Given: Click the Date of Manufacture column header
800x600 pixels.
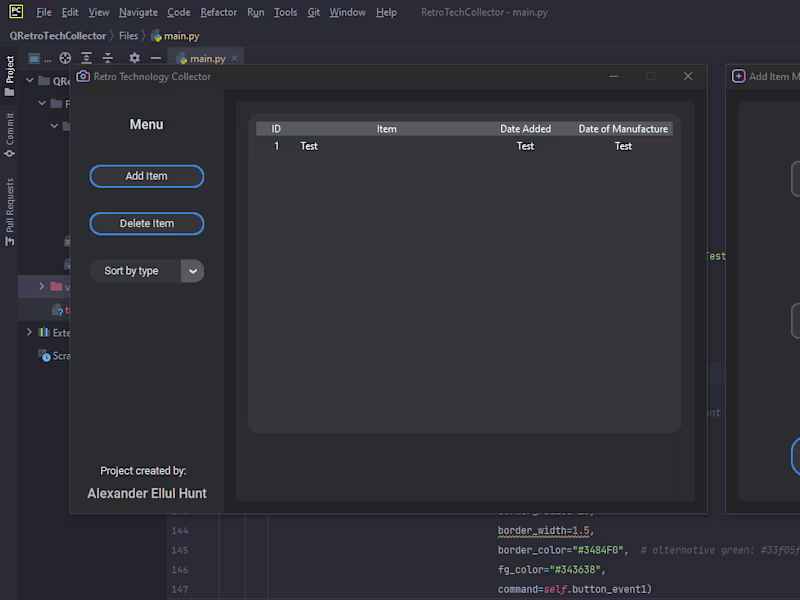Looking at the screenshot, I should click(622, 129).
